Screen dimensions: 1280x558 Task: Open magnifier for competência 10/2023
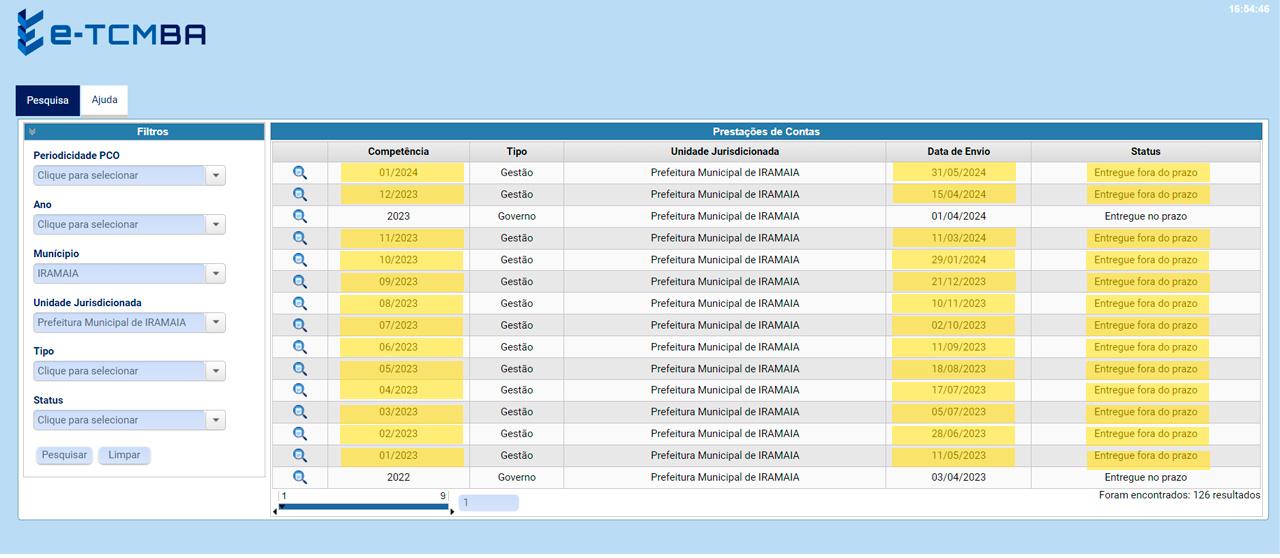point(299,260)
